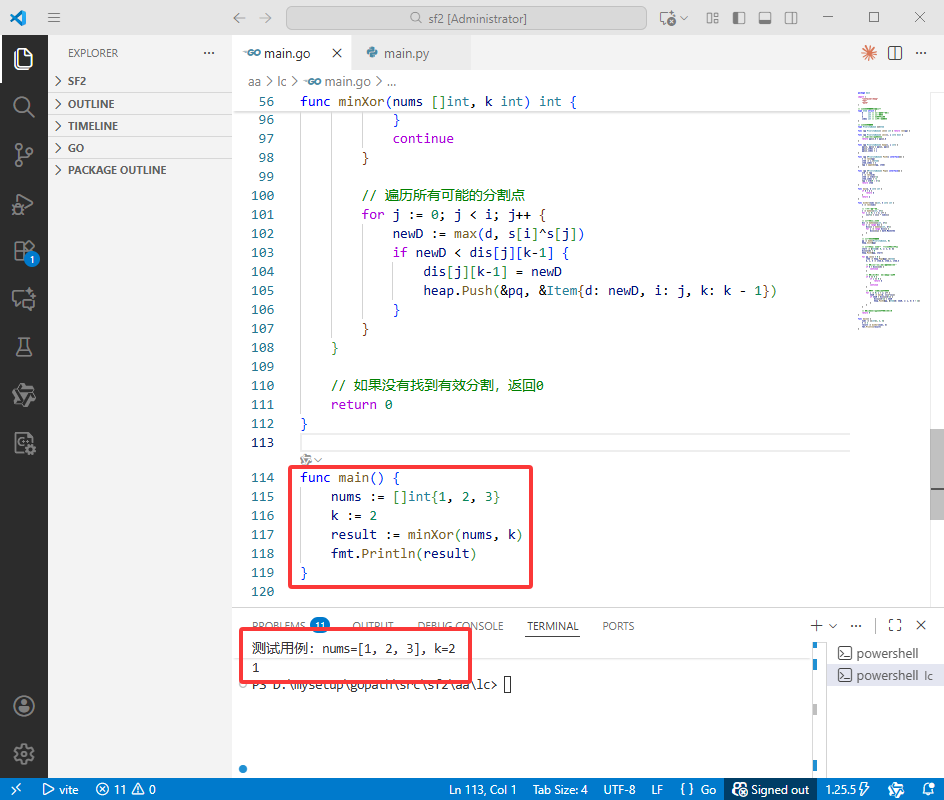Expand the TIMELINE section

tap(140, 126)
